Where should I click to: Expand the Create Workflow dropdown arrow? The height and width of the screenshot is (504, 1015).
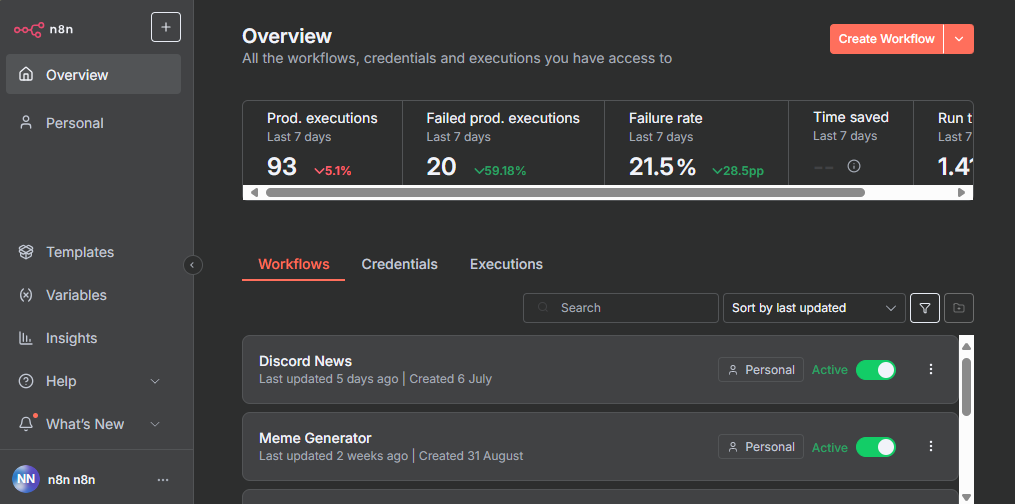tap(959, 39)
